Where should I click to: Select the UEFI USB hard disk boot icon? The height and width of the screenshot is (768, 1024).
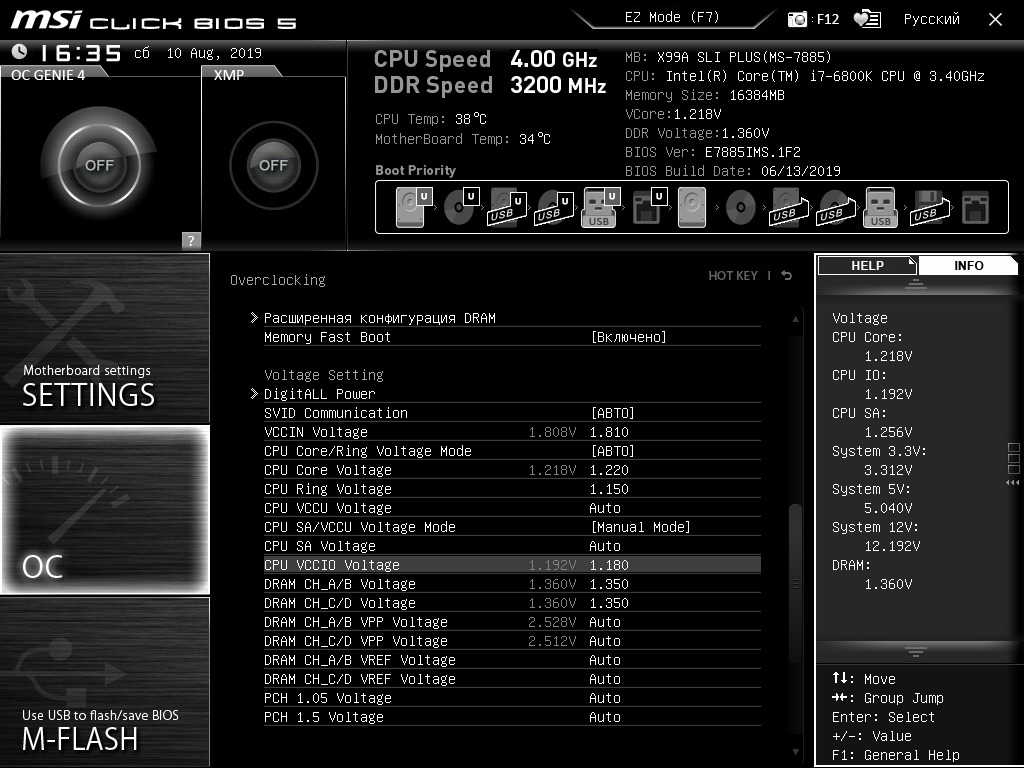(508, 207)
